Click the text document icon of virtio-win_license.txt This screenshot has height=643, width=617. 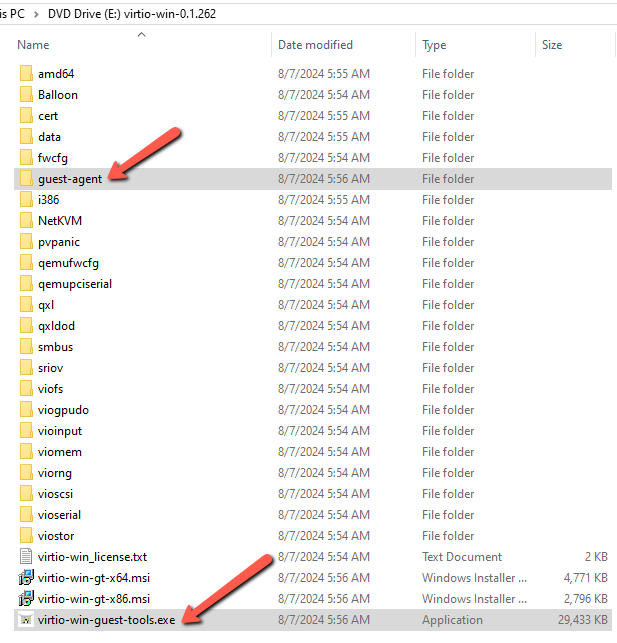[x=26, y=556]
